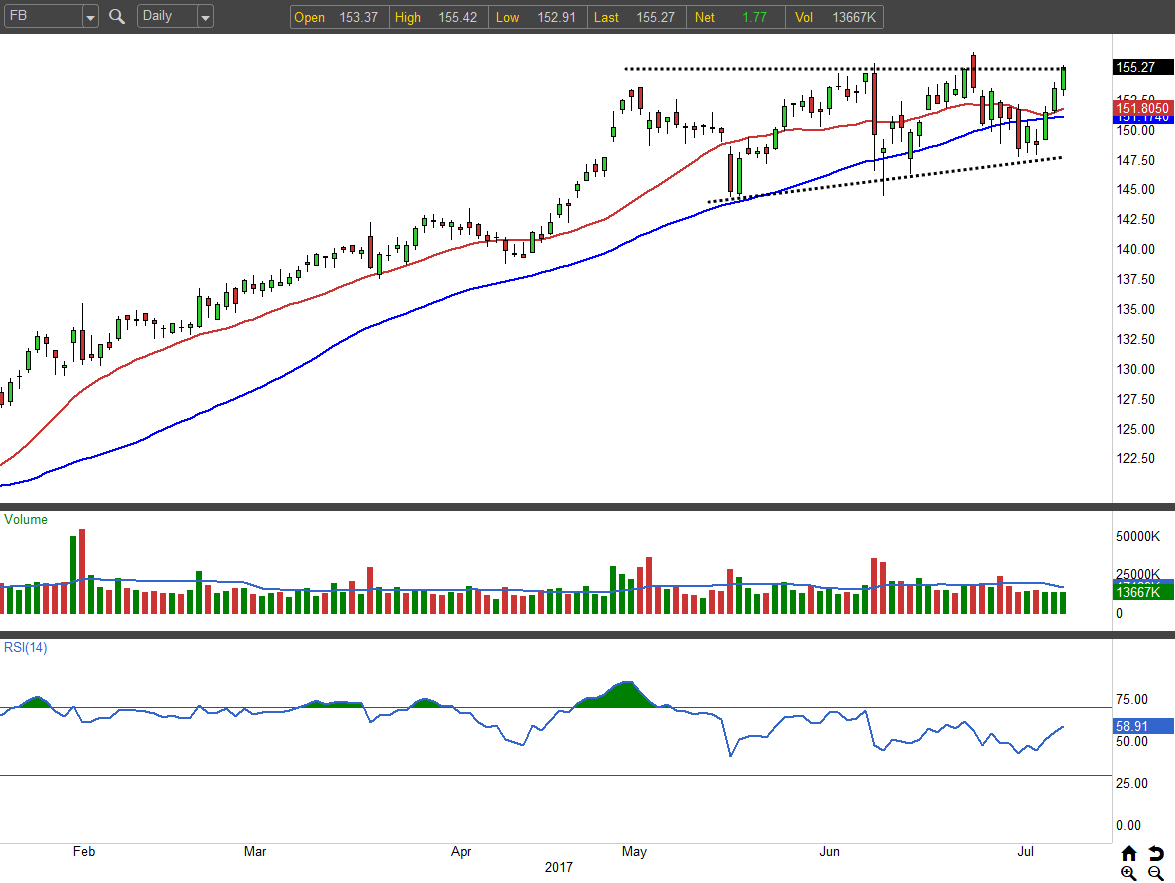Click the Open price field in header
Screen dimensions: 1175x883
(336, 17)
